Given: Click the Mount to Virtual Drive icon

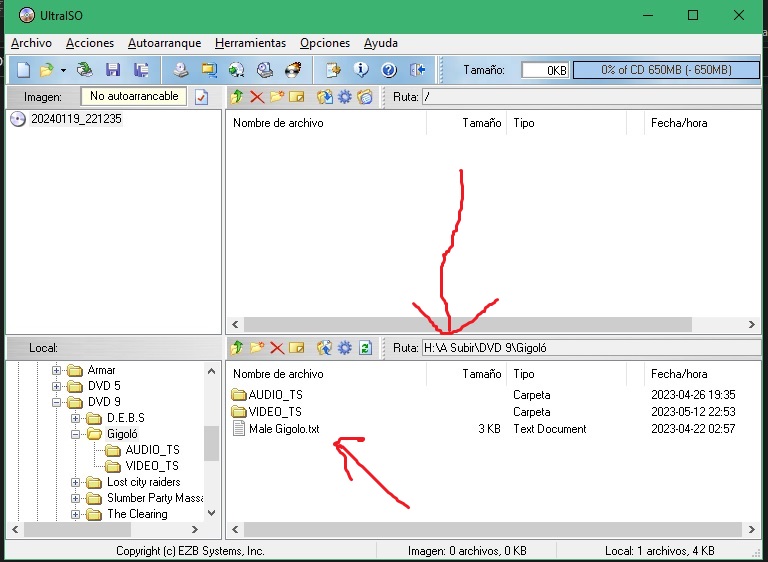Looking at the screenshot, I should [x=265, y=70].
